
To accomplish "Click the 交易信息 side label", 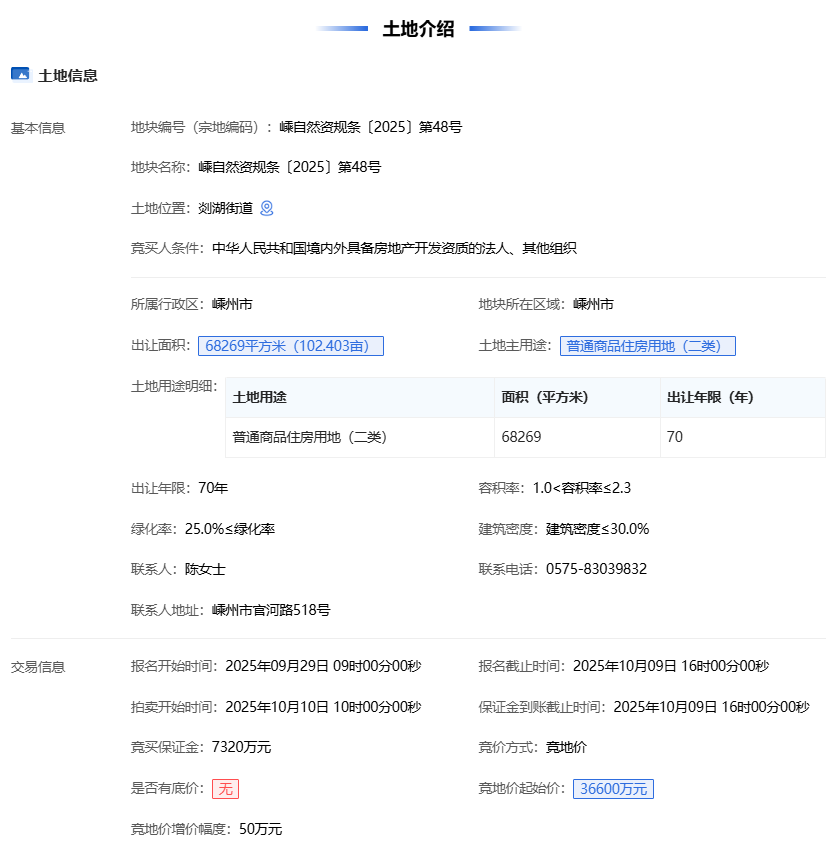I will click(x=38, y=667).
